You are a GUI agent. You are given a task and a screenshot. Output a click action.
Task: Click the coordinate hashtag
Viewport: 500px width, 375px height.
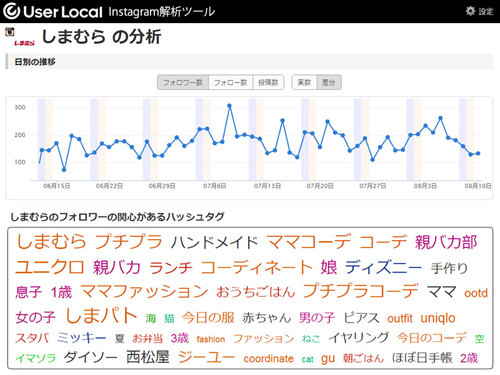(269, 359)
